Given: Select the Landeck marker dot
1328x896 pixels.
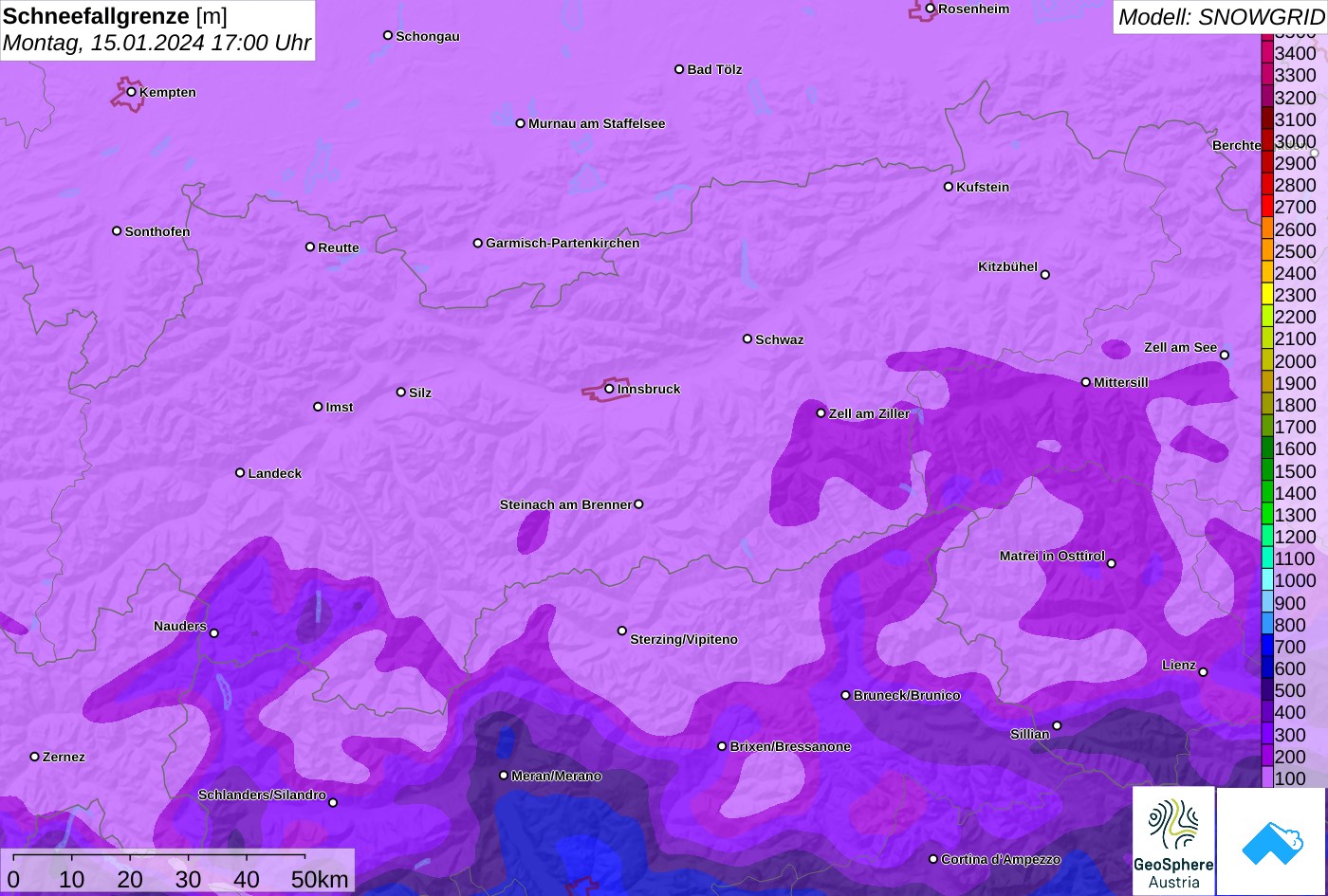Looking at the screenshot, I should (x=240, y=472).
